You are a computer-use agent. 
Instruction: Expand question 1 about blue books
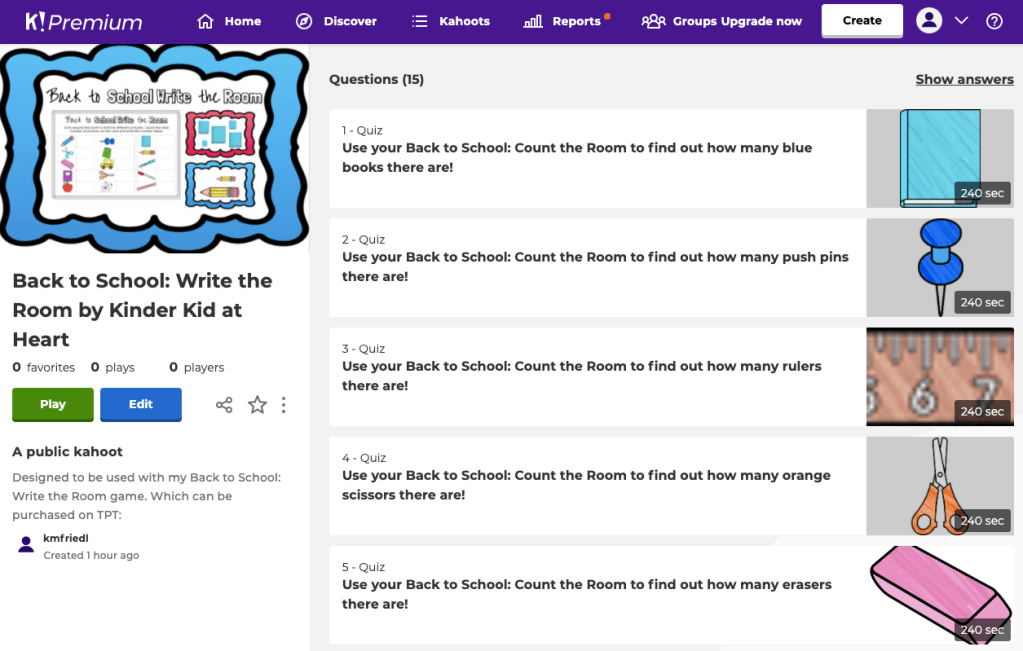tap(596, 158)
